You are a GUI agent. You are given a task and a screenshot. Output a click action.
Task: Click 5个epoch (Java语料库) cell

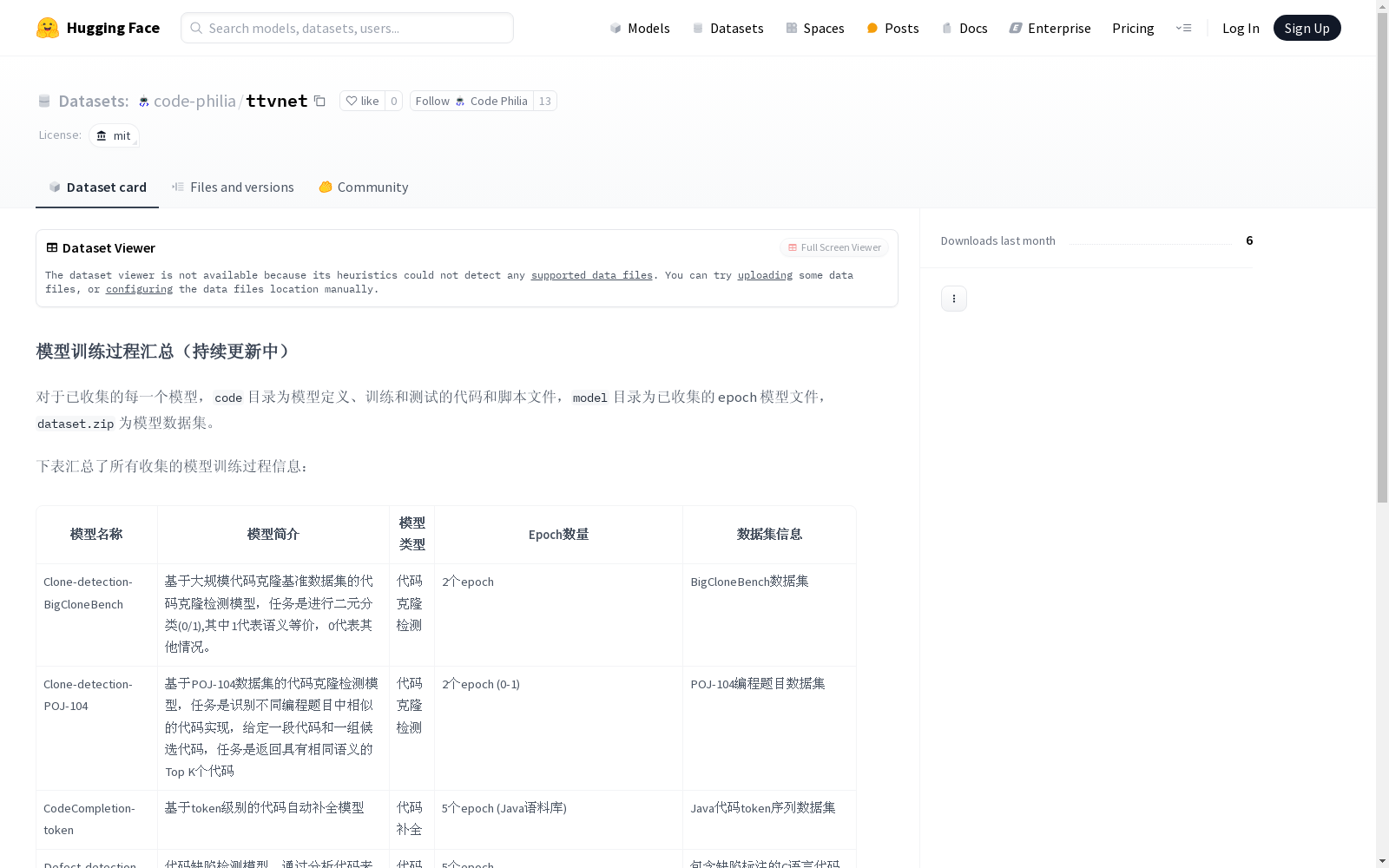pos(558,819)
